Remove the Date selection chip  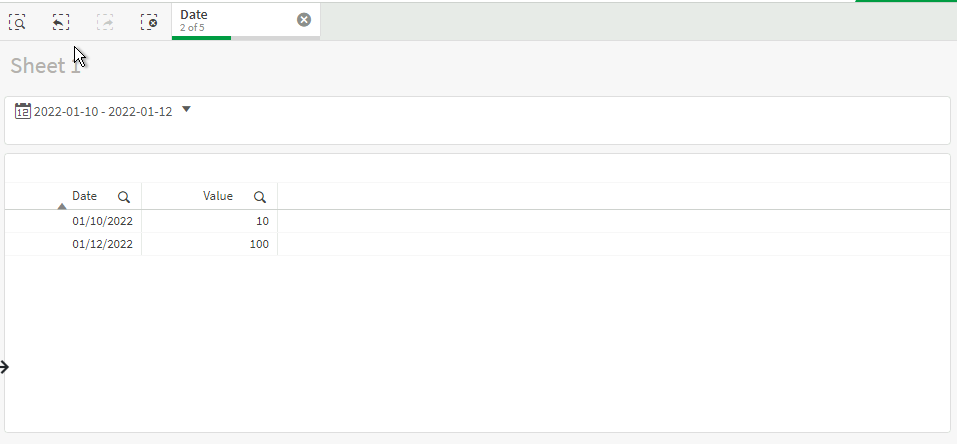point(304,20)
